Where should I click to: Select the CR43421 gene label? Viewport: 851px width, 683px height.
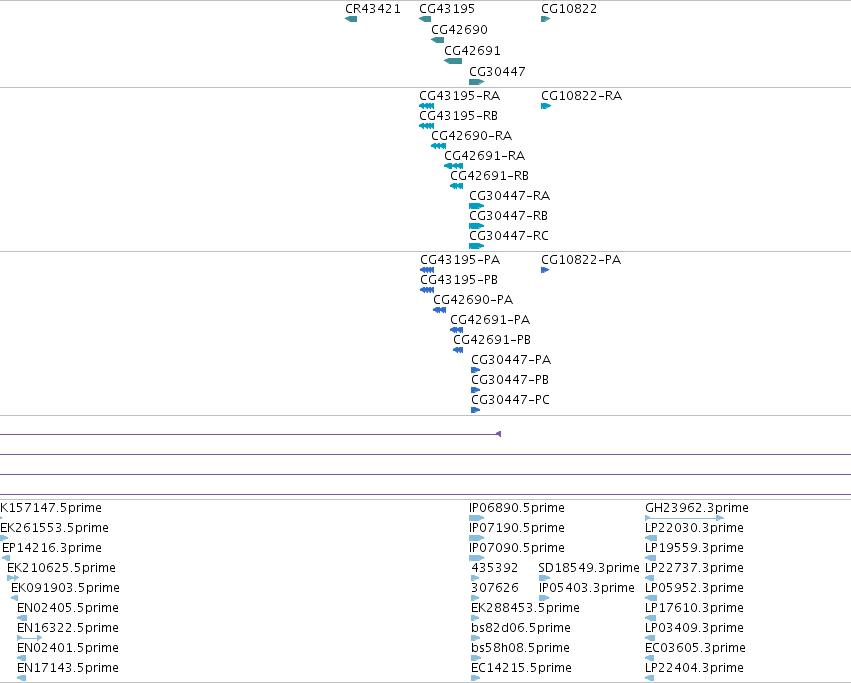373,9
